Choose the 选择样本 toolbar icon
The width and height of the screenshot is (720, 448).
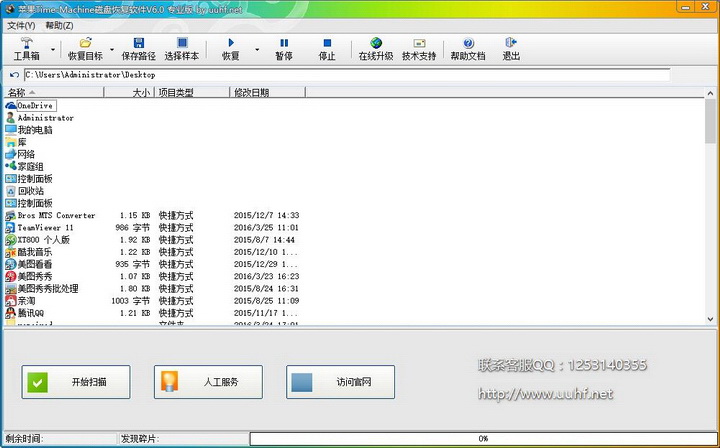click(182, 43)
